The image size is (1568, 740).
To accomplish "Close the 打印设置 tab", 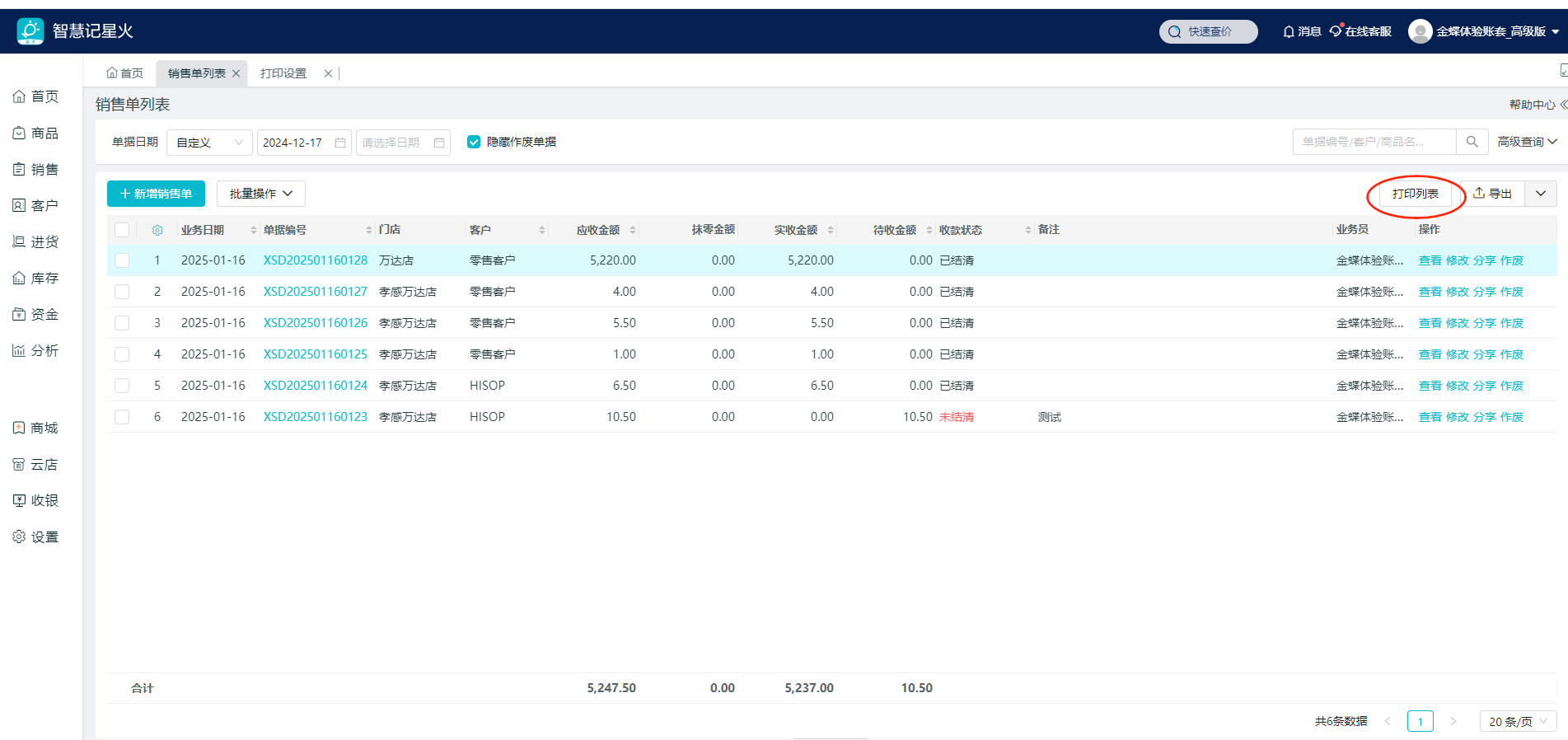I will pos(328,73).
